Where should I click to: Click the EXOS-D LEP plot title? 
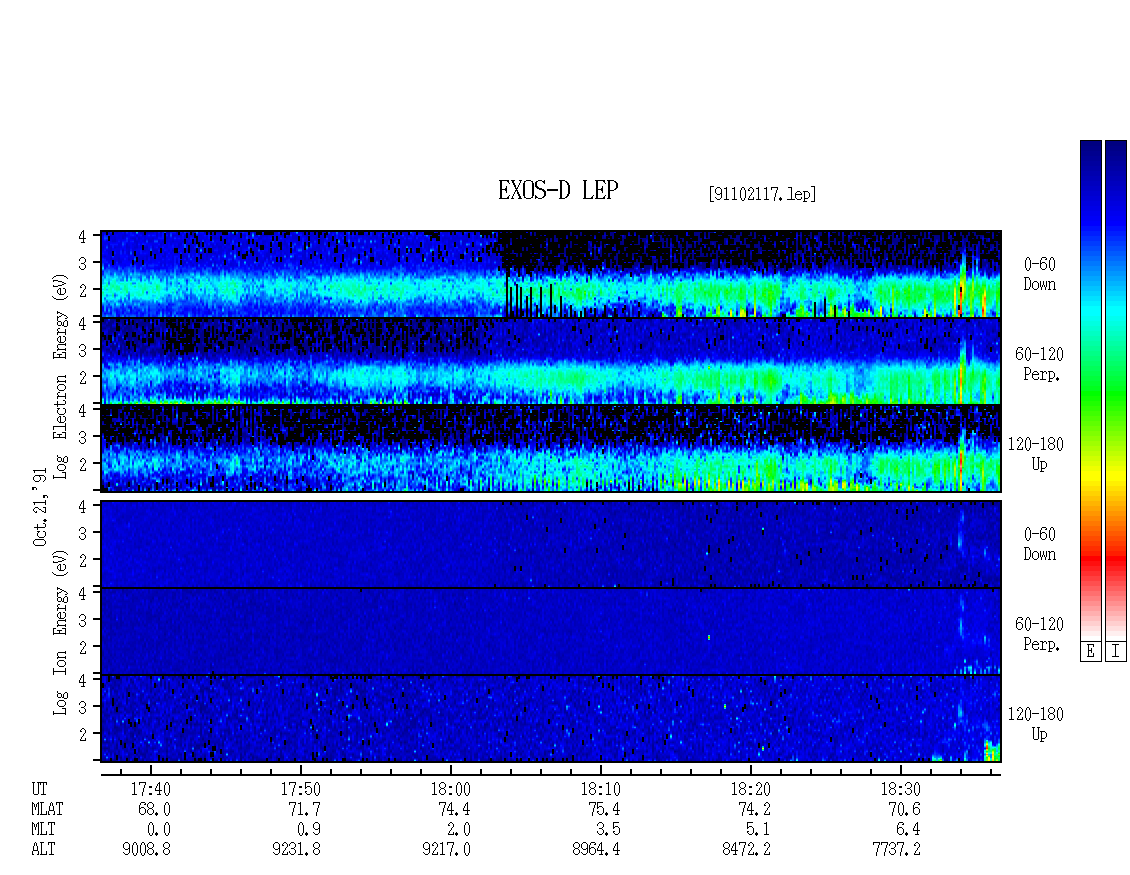pos(558,190)
